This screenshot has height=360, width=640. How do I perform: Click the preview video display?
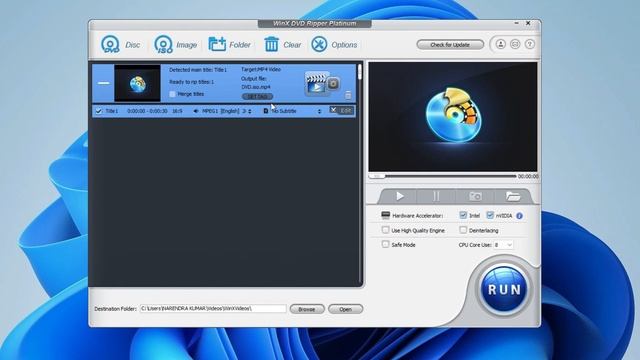point(453,117)
